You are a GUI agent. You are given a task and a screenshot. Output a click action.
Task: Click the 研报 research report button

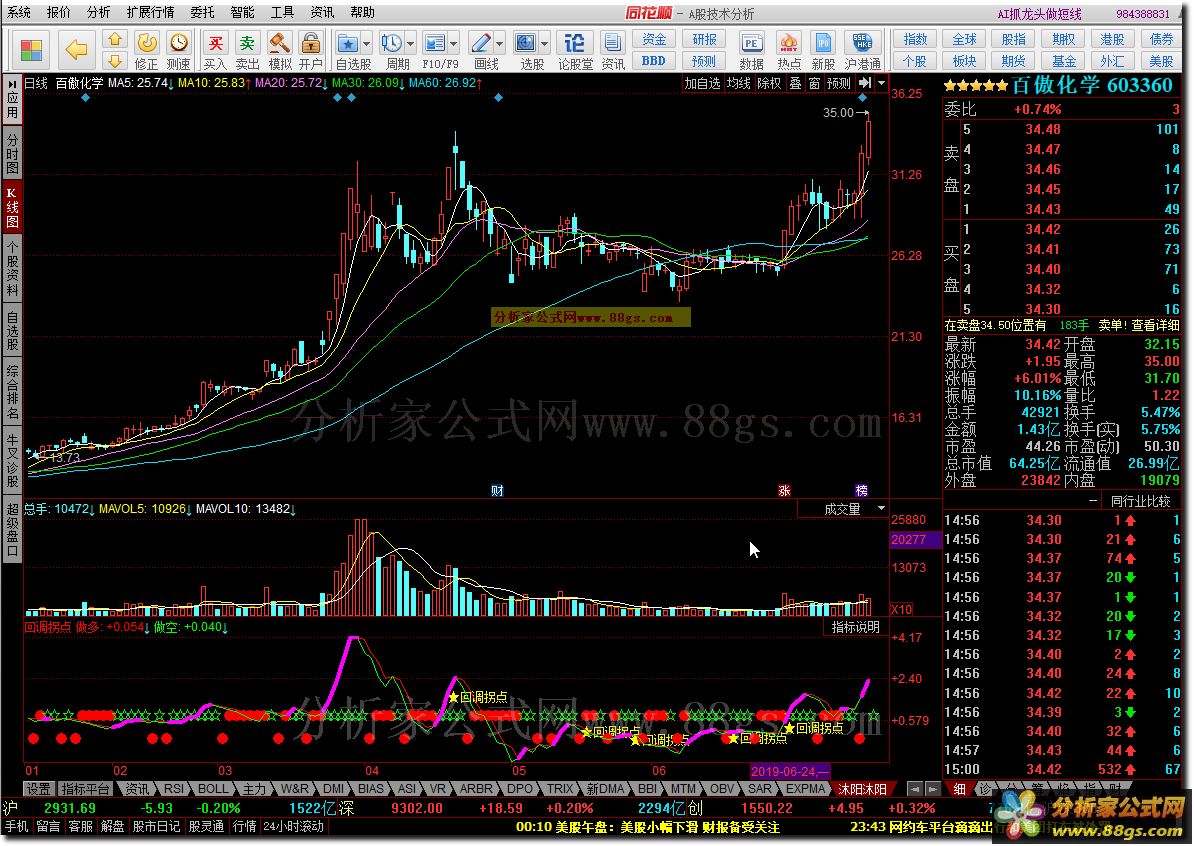pos(704,39)
